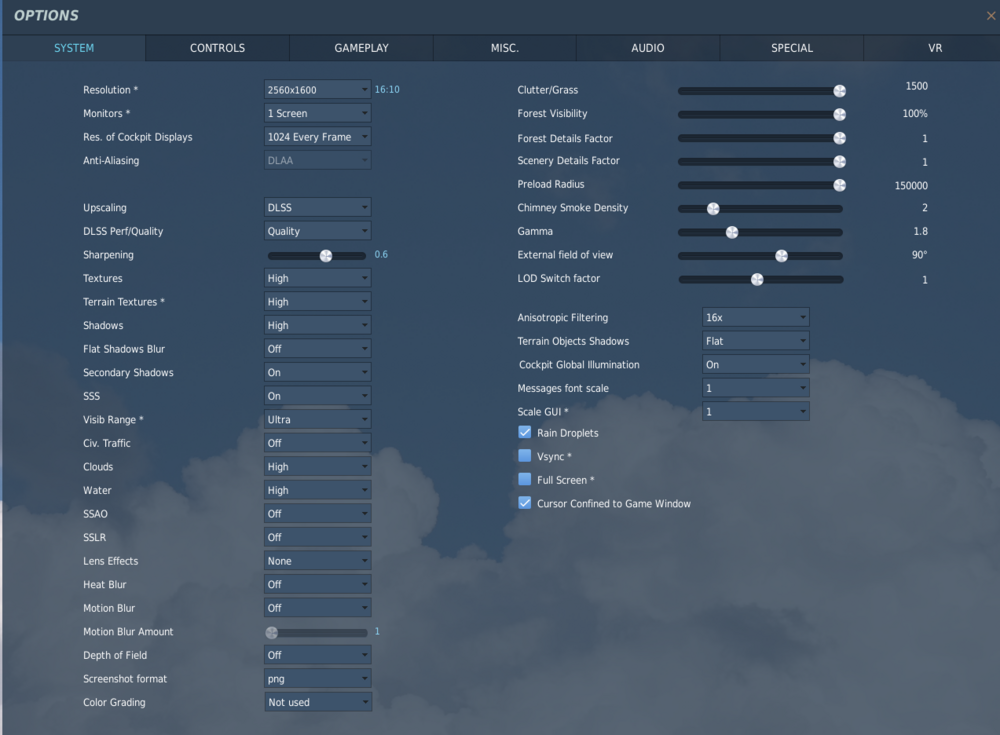Viewport: 1000px width, 735px height.
Task: Open the GAMEPLAY tab
Action: pos(361,47)
